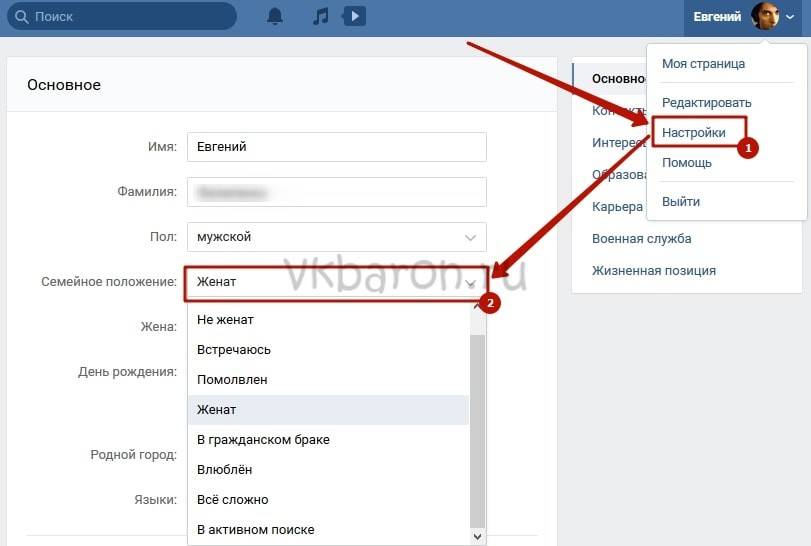Select Всё сложно status option

232,500
